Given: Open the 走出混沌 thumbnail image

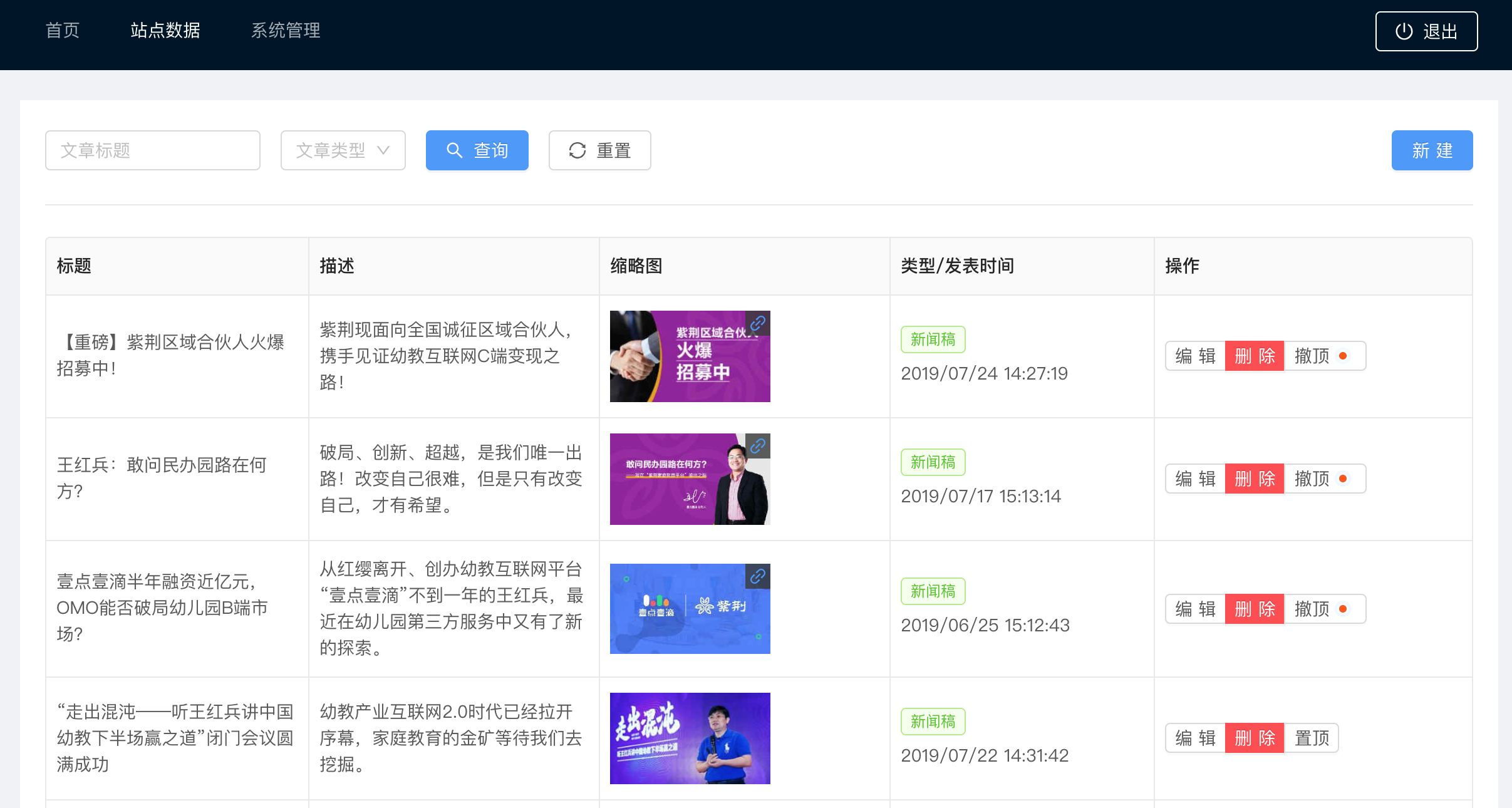Looking at the screenshot, I should point(690,738).
